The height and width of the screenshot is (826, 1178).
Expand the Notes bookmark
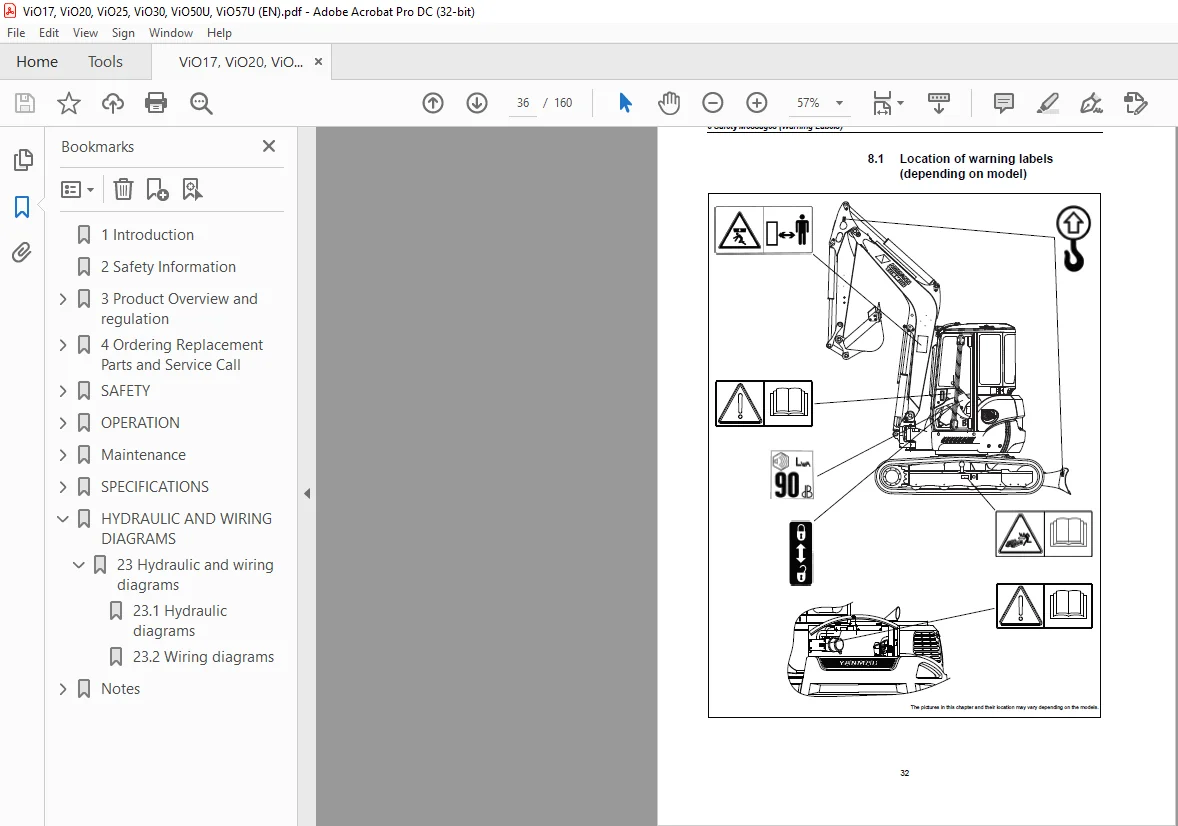(63, 689)
